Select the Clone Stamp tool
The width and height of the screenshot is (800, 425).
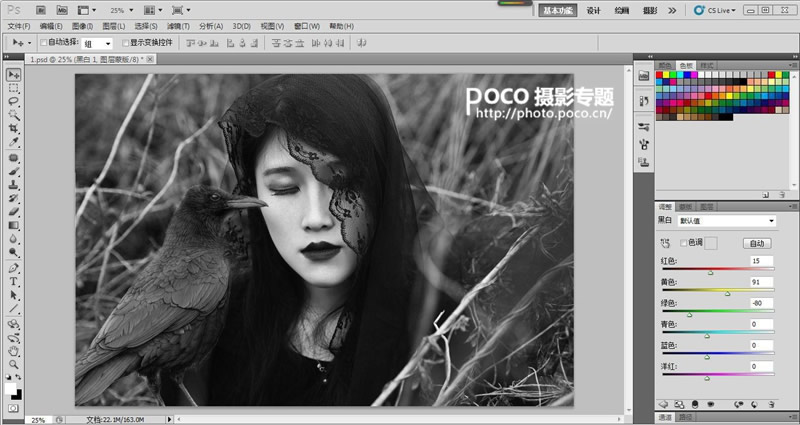[13, 185]
